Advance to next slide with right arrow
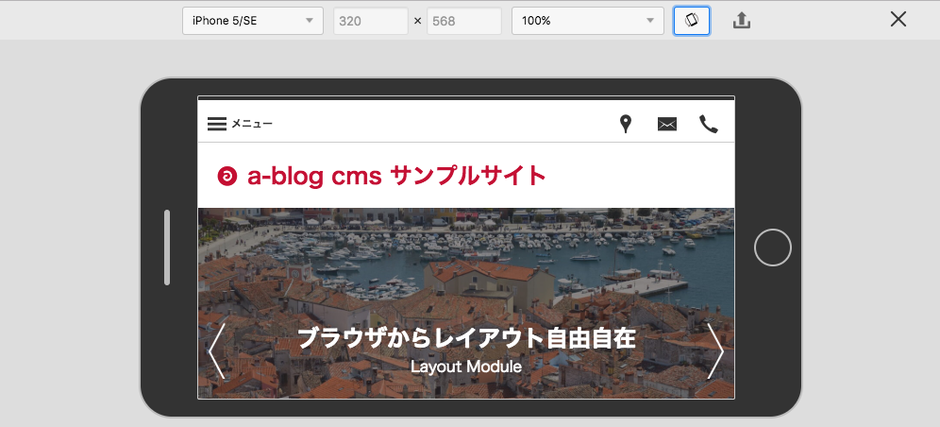The image size is (940, 427). (715, 350)
